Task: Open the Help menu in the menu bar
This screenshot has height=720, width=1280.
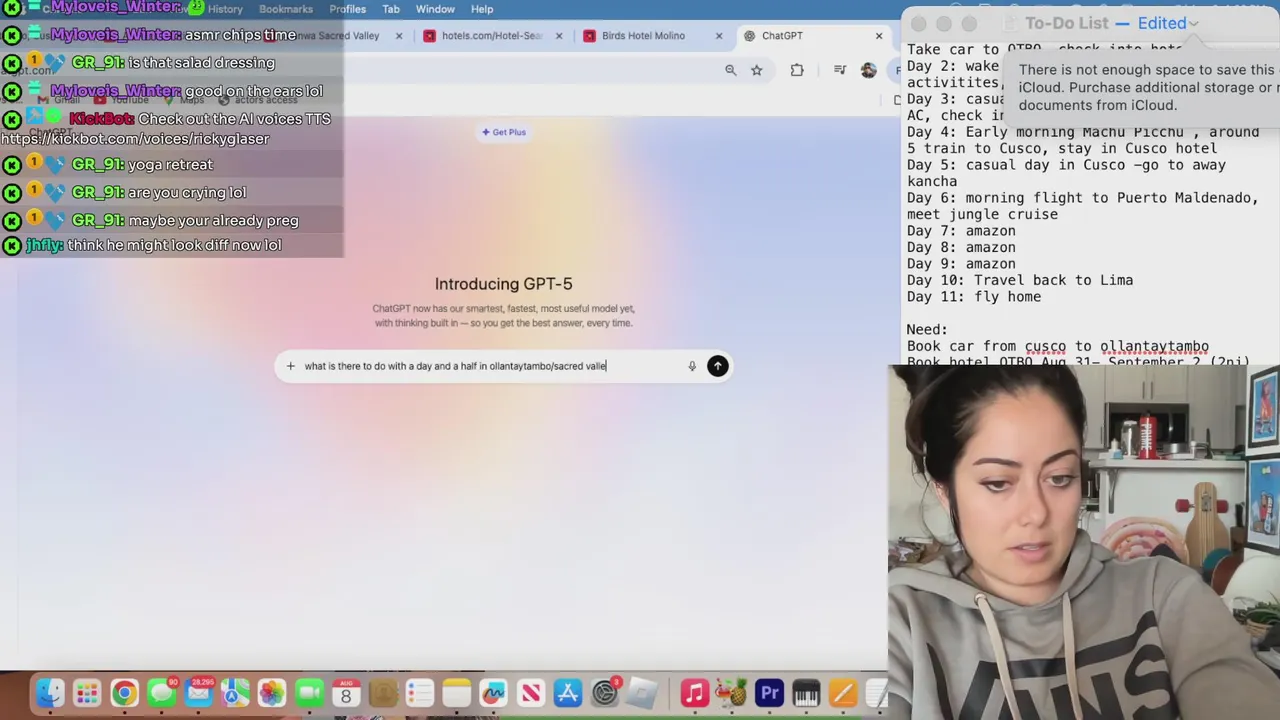Action: (482, 9)
